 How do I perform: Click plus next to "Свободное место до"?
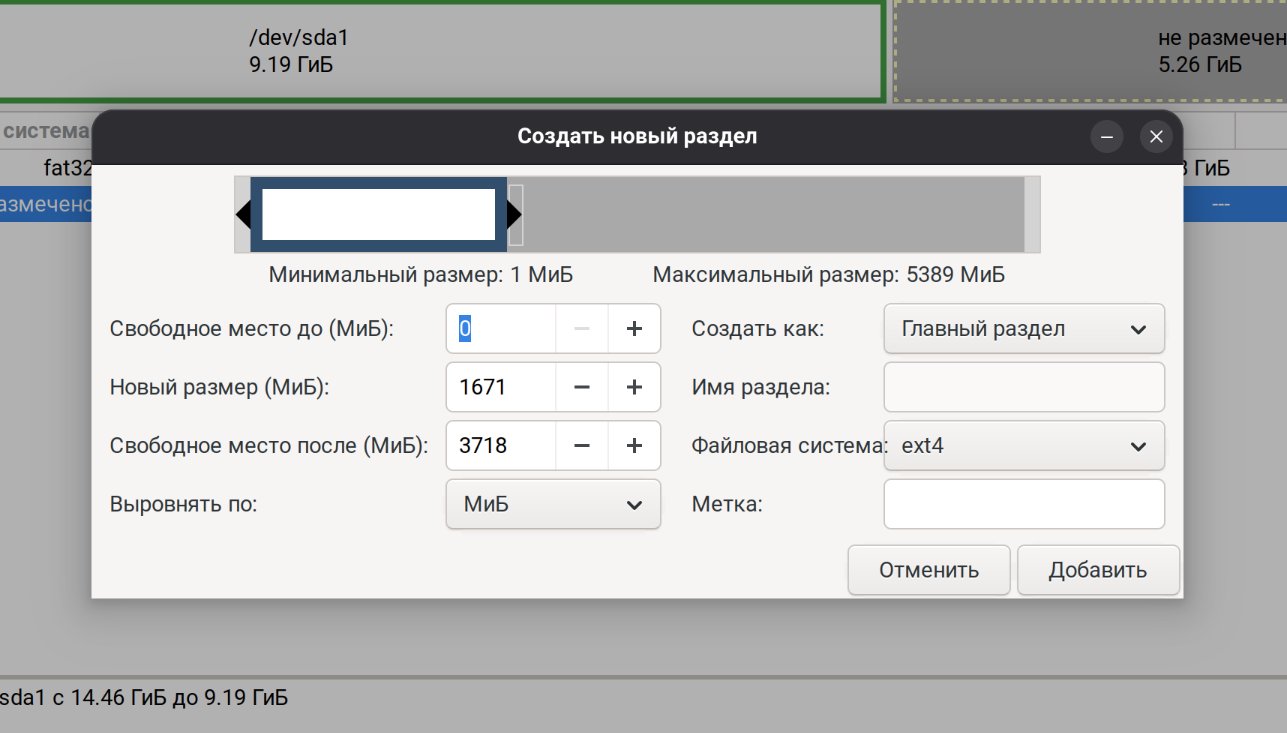tap(634, 328)
